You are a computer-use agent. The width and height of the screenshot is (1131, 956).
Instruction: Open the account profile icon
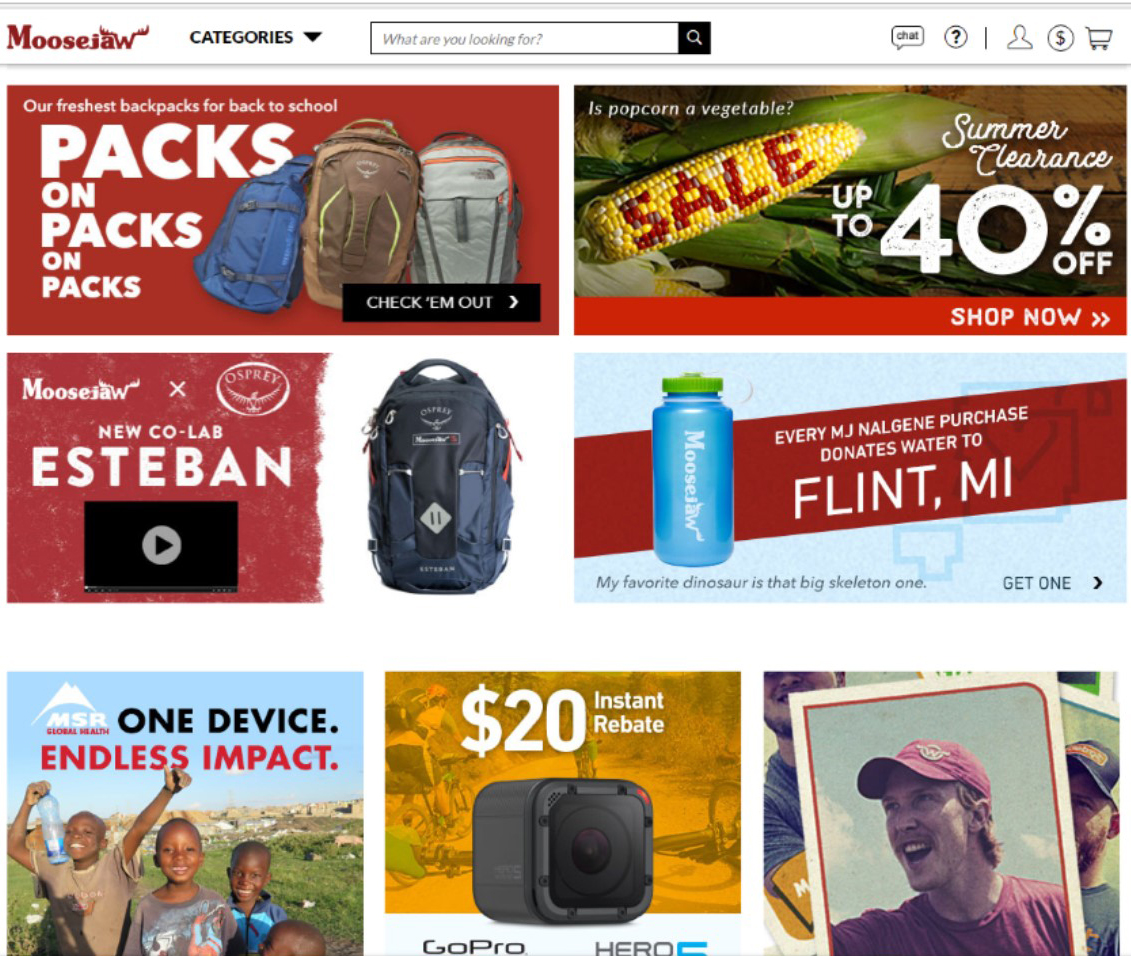click(x=1019, y=37)
